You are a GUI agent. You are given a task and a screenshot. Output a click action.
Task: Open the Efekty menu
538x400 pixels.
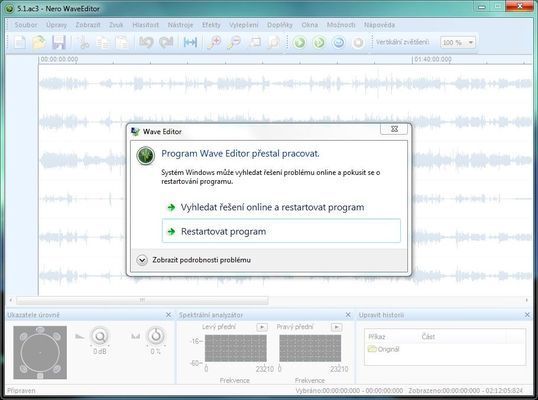coord(211,25)
